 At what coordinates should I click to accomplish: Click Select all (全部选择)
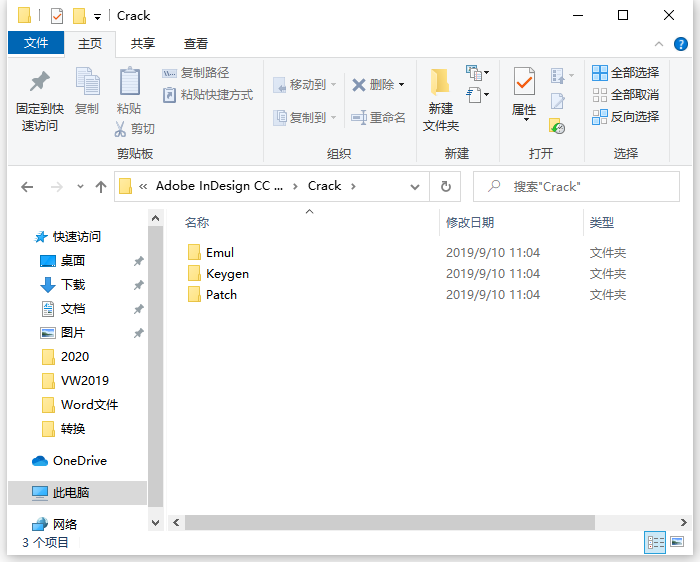click(625, 73)
